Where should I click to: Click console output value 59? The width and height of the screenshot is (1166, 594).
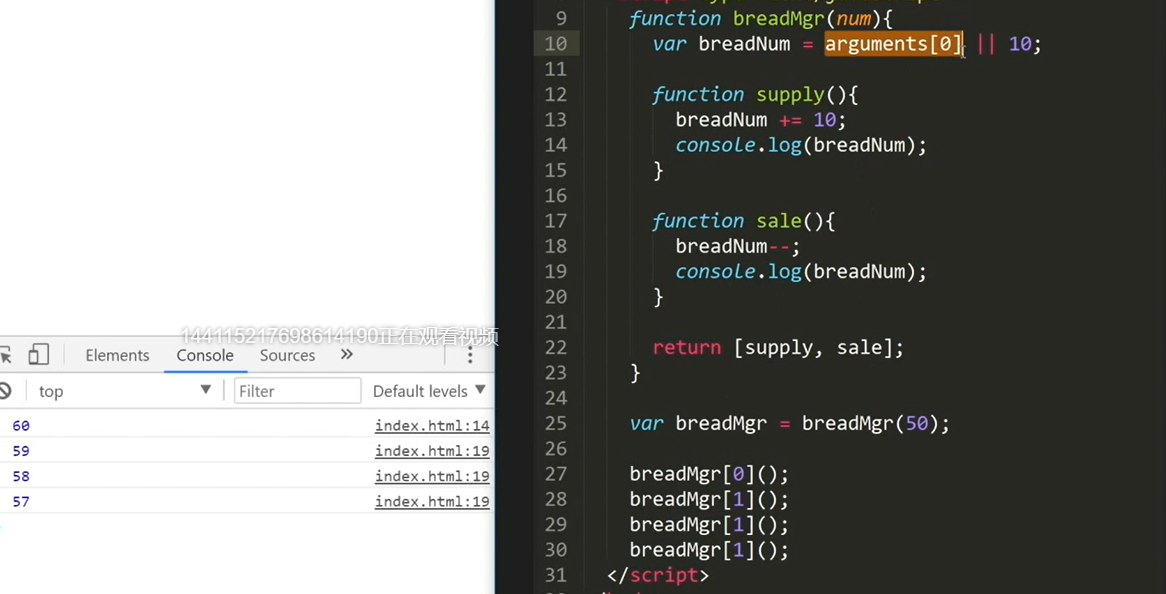21,451
